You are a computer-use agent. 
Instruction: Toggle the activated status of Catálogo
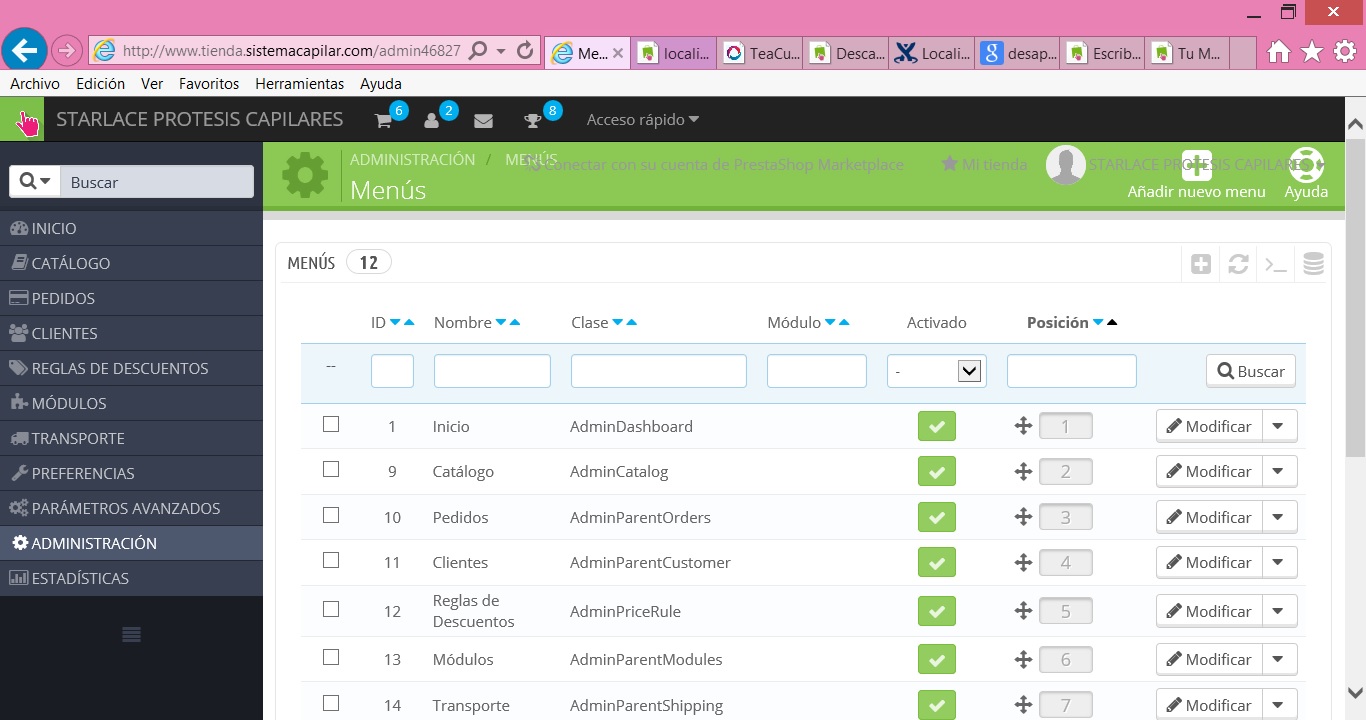(937, 471)
